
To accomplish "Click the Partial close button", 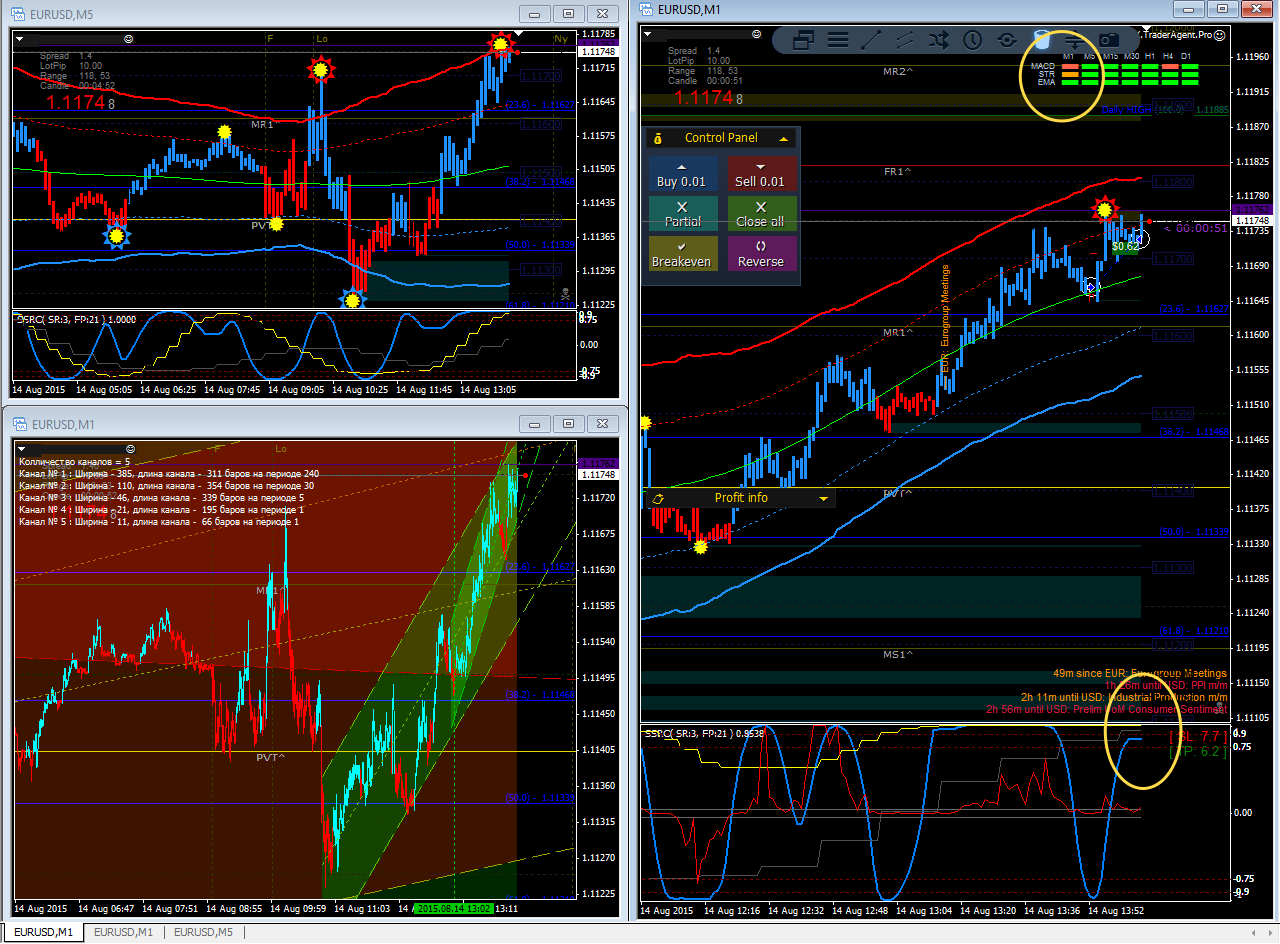I will (x=682, y=213).
